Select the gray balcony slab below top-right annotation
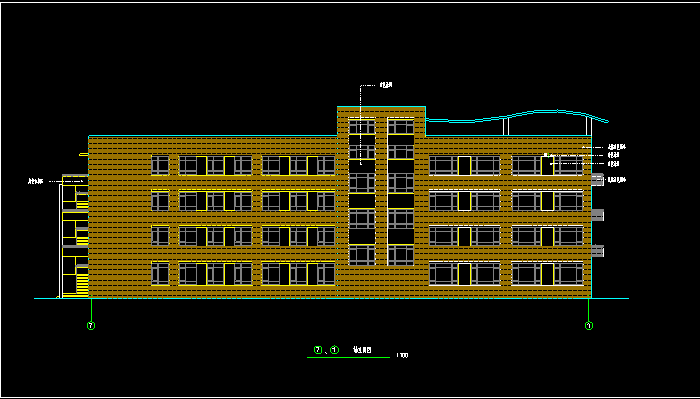Screen dimensions: 700x399 [598, 180]
